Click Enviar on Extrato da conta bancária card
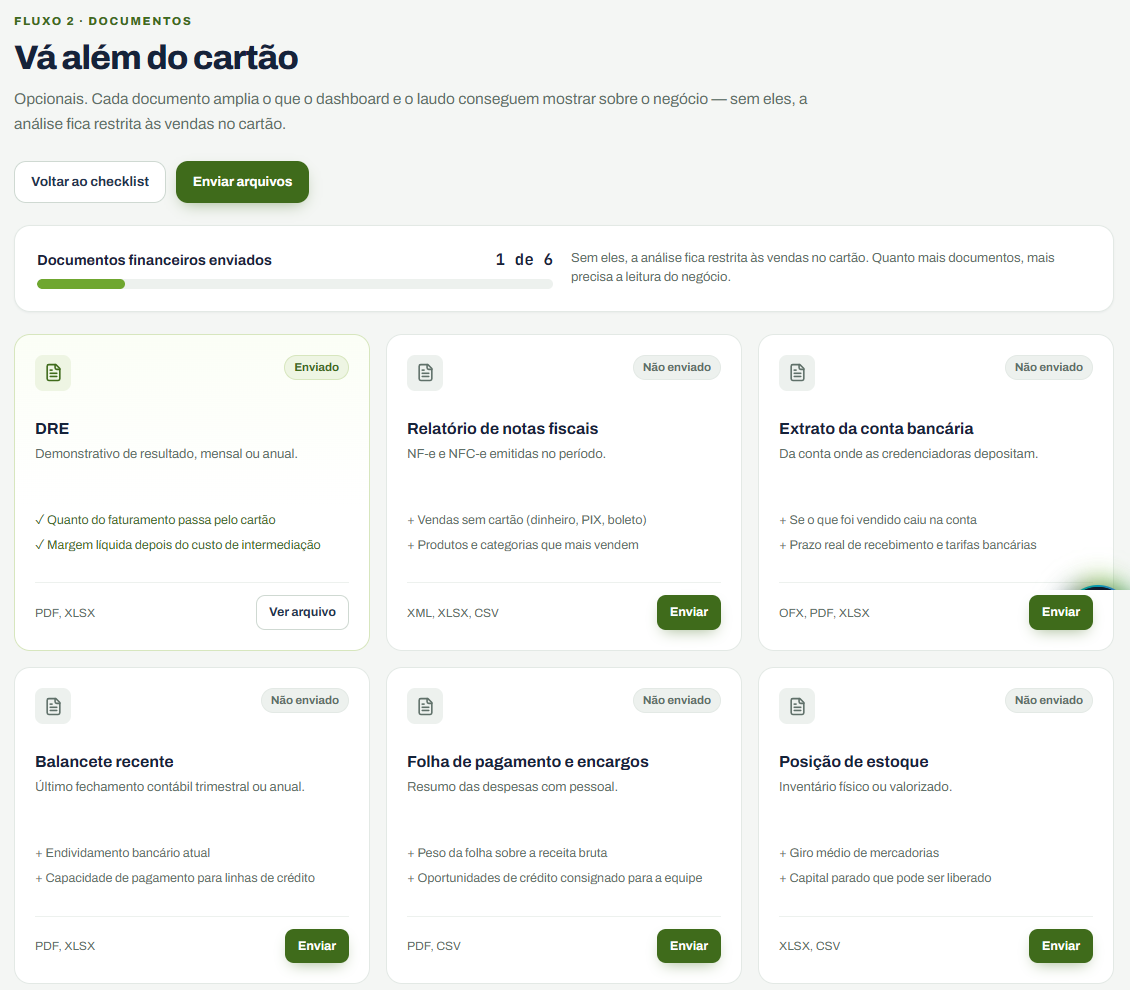1130x990 pixels. click(x=1061, y=612)
